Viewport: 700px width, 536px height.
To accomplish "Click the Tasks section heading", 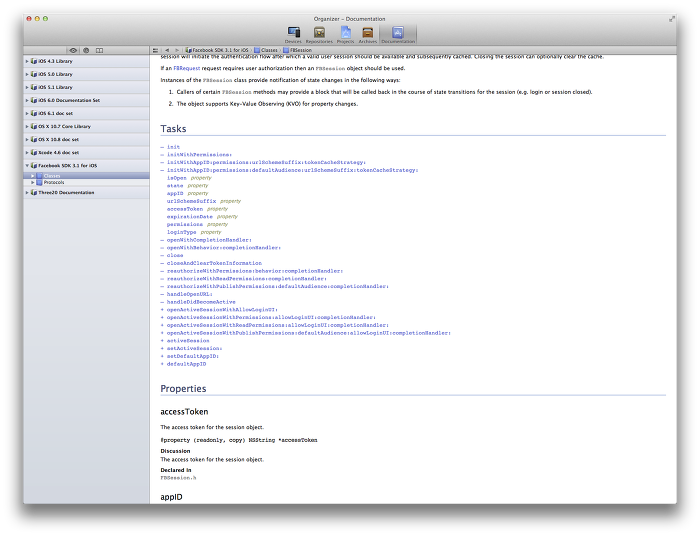I will point(173,129).
